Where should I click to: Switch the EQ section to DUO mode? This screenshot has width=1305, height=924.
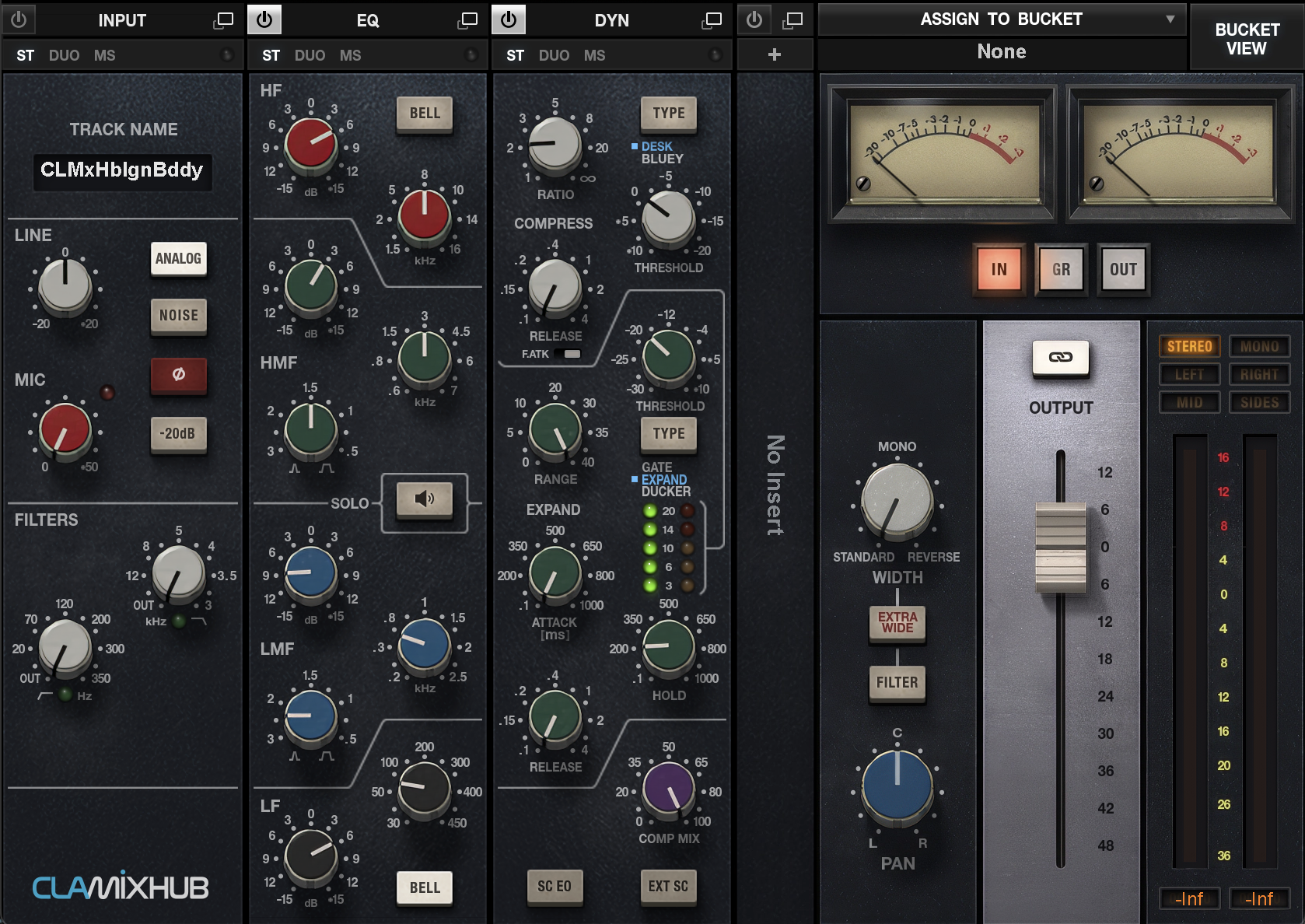[x=310, y=54]
